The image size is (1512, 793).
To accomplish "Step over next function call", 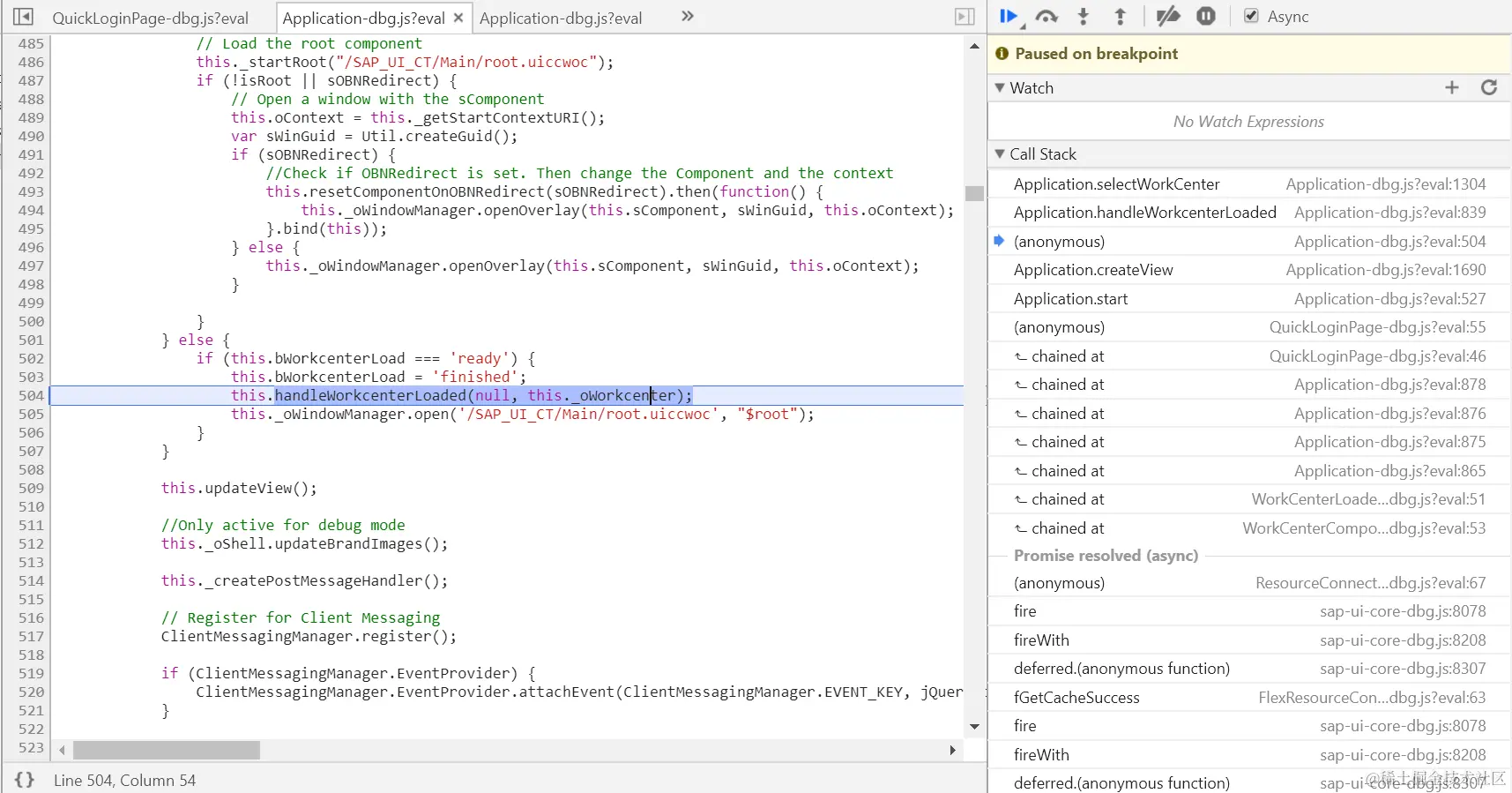I will [x=1046, y=17].
